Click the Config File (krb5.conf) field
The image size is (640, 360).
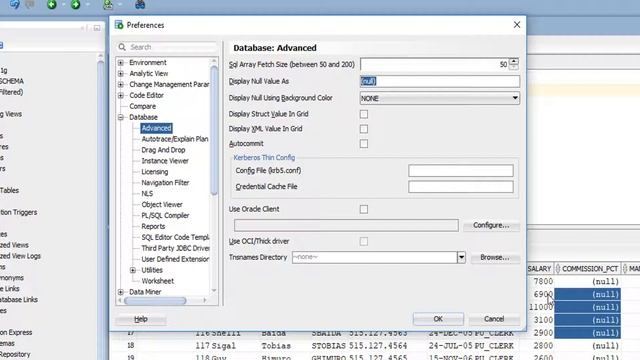coord(460,171)
